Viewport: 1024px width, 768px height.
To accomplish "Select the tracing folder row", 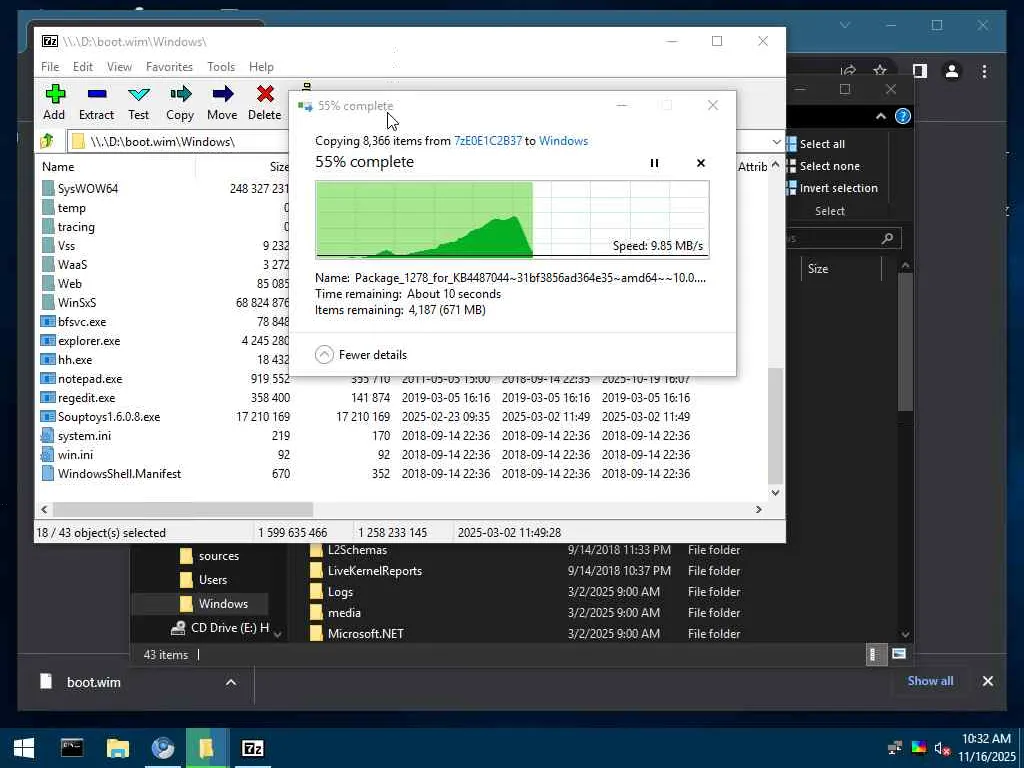I will [76, 227].
